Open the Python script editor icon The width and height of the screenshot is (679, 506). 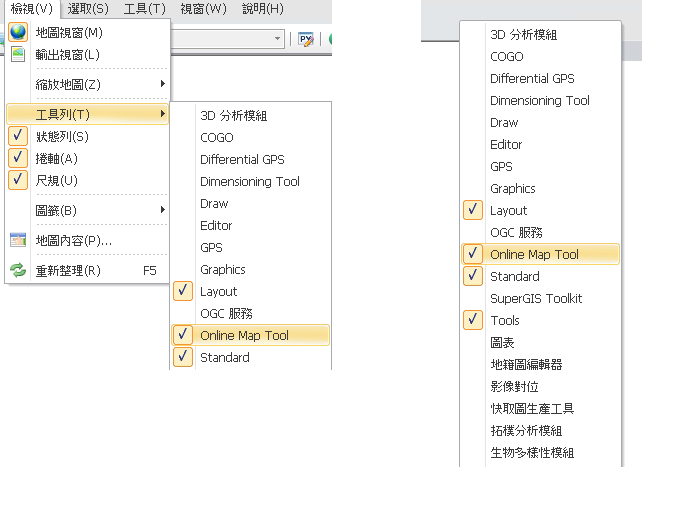pyautogui.click(x=306, y=39)
